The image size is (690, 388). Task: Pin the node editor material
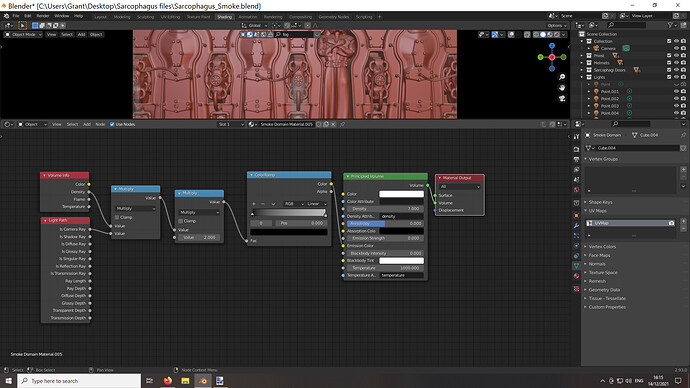342,124
